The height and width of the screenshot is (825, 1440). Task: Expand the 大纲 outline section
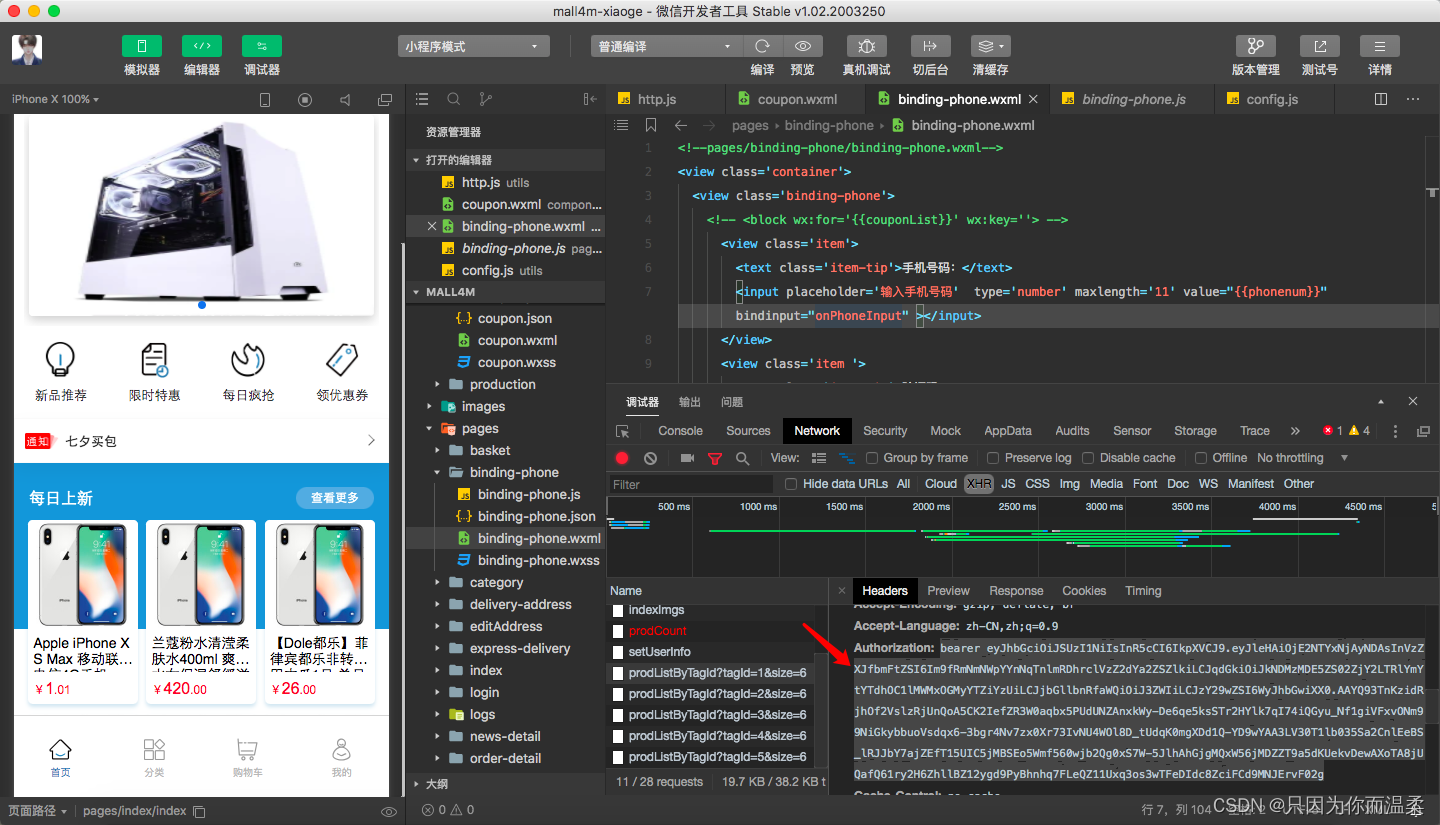click(x=417, y=785)
